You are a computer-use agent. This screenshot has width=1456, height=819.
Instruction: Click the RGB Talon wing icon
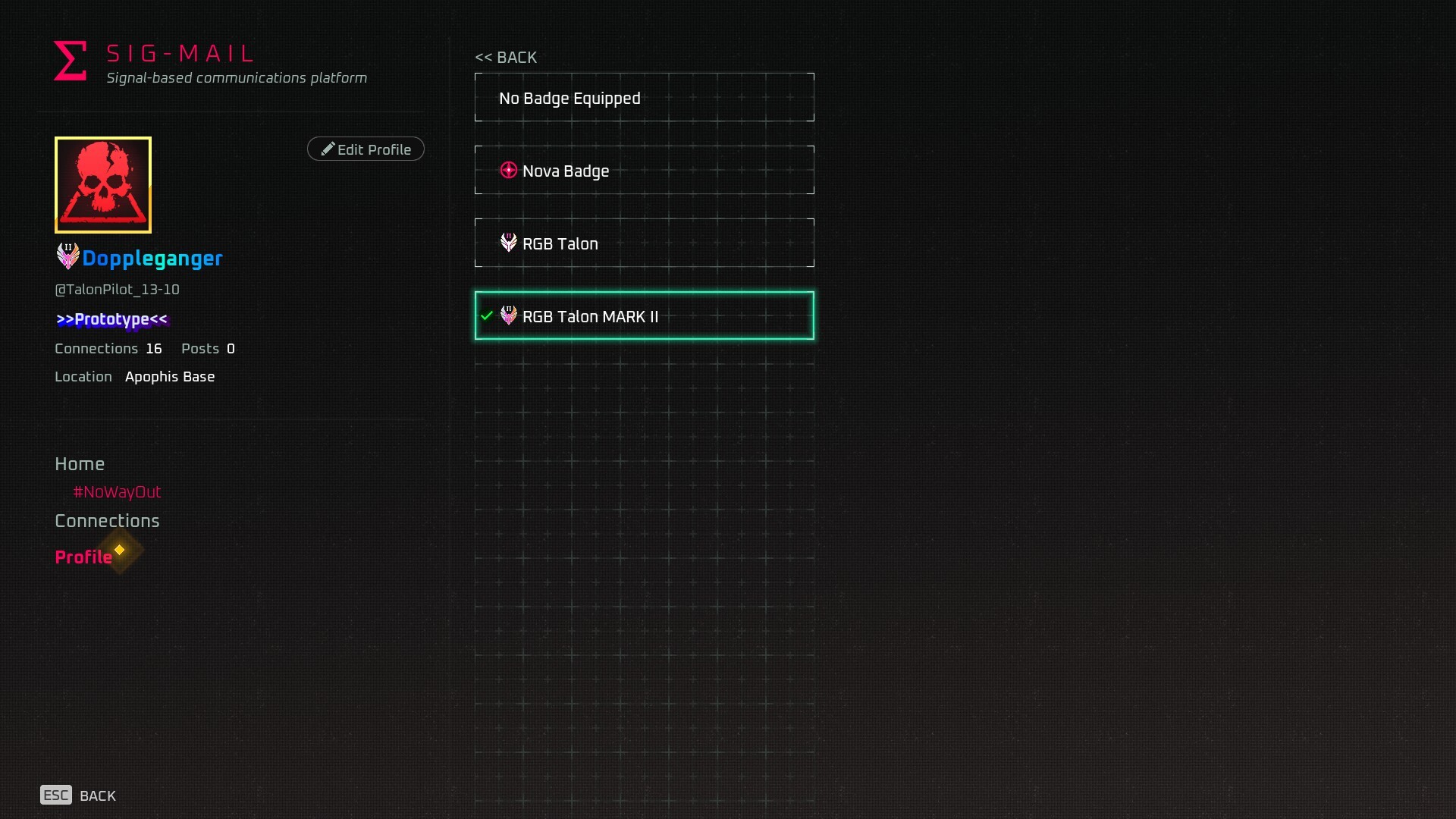click(x=508, y=243)
